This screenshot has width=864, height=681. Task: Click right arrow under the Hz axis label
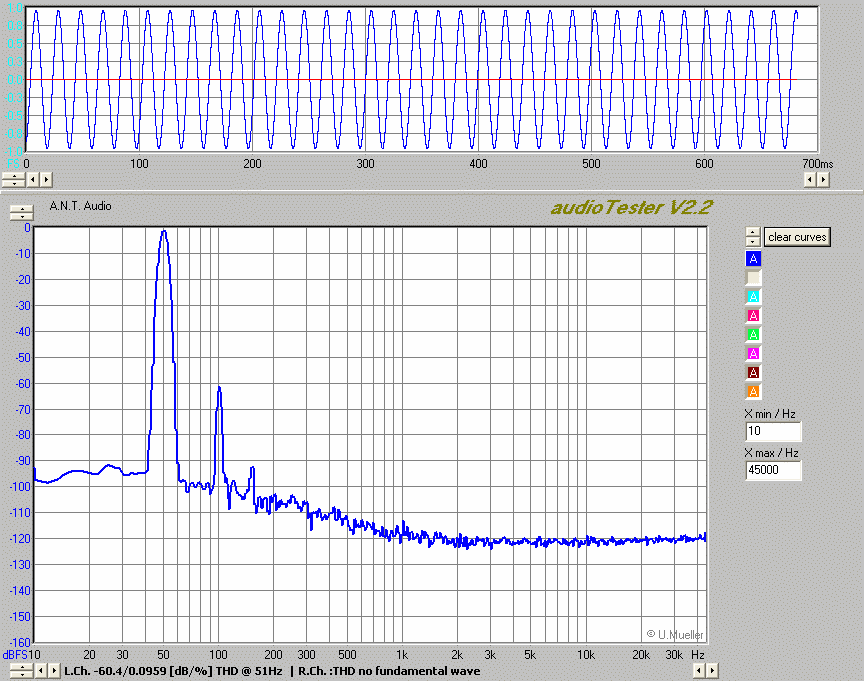712,671
